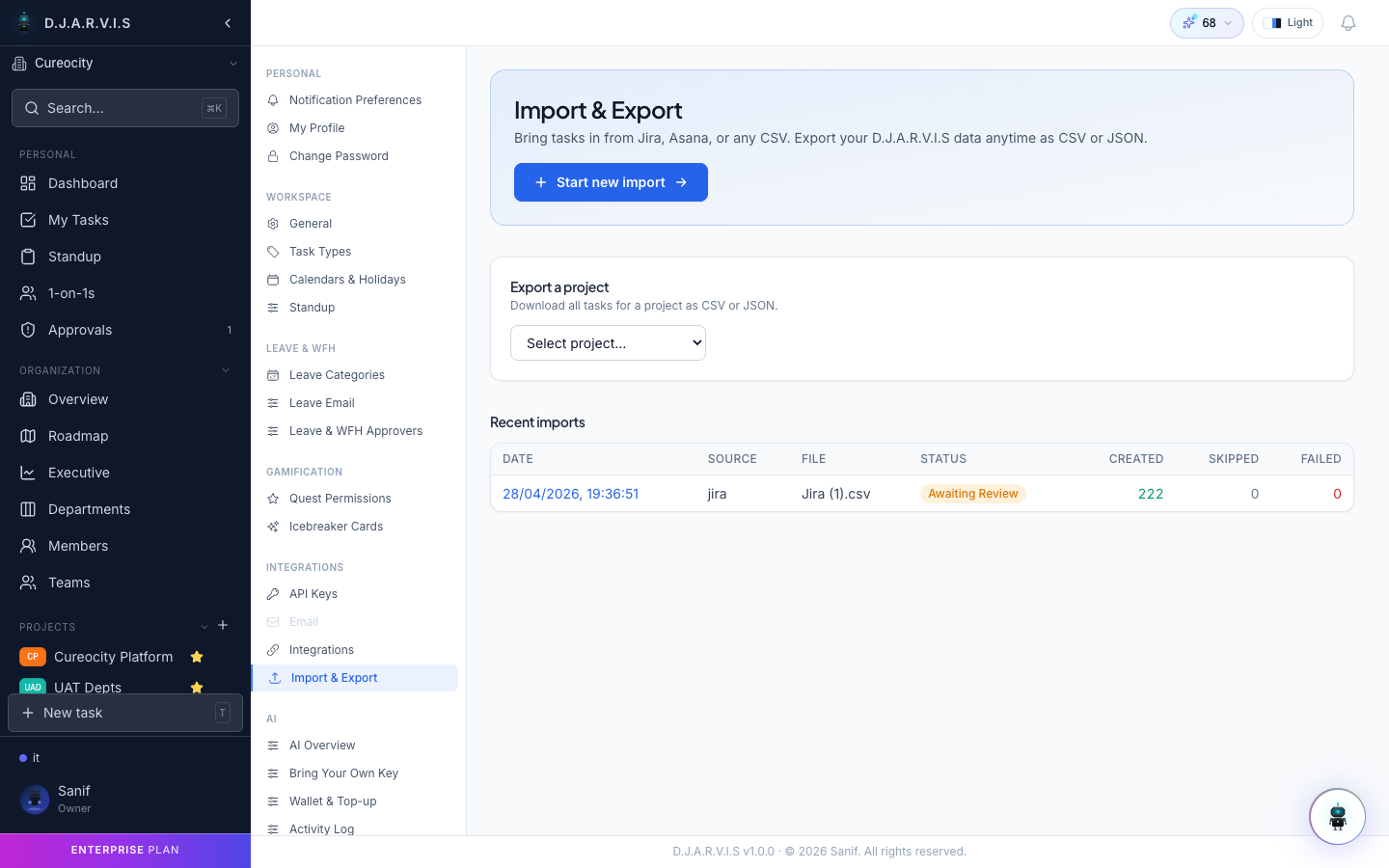Click the star beside Cureocity Platform
Image resolution: width=1389 pixels, height=868 pixels.
pos(197,657)
